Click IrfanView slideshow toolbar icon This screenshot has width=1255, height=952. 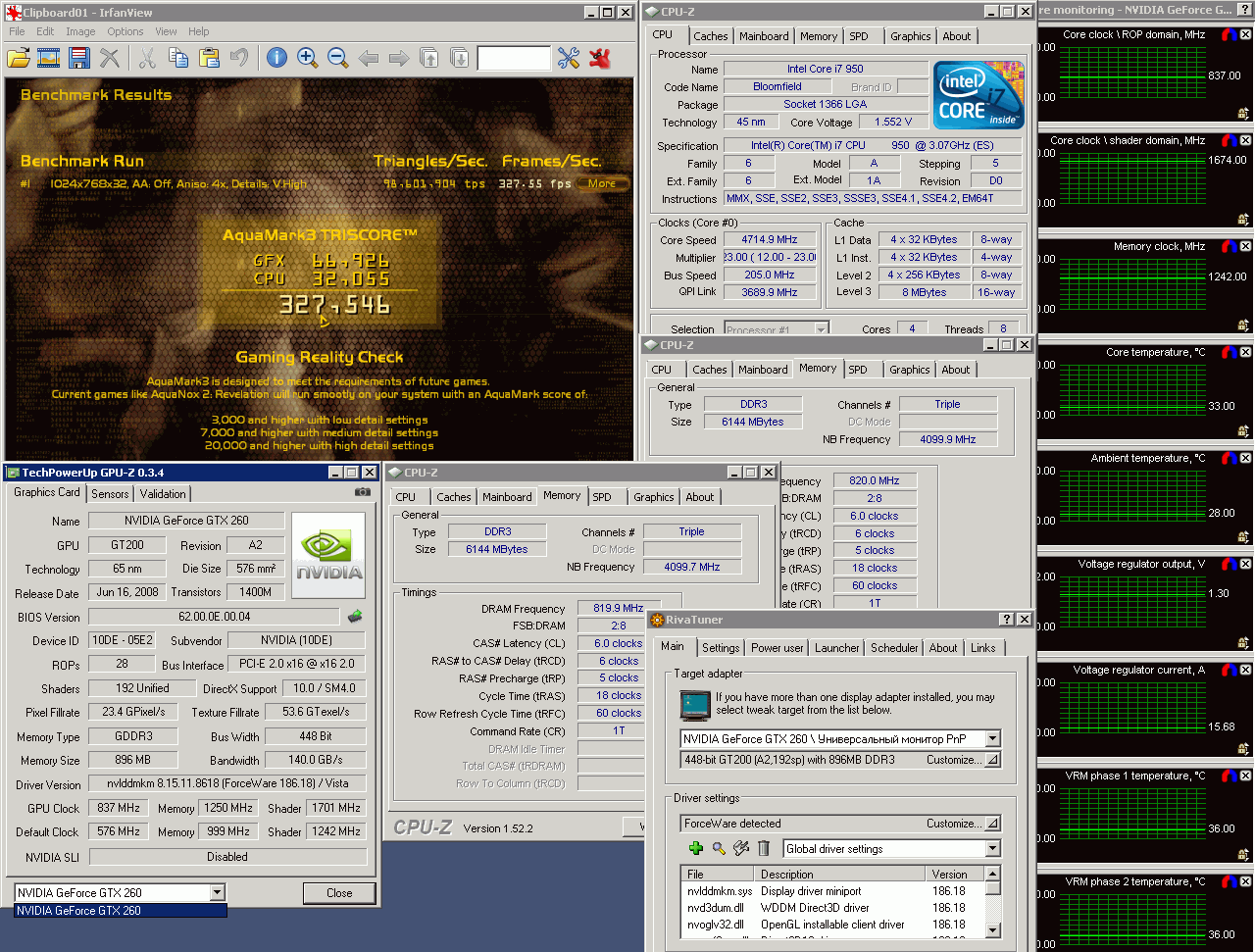[49, 58]
